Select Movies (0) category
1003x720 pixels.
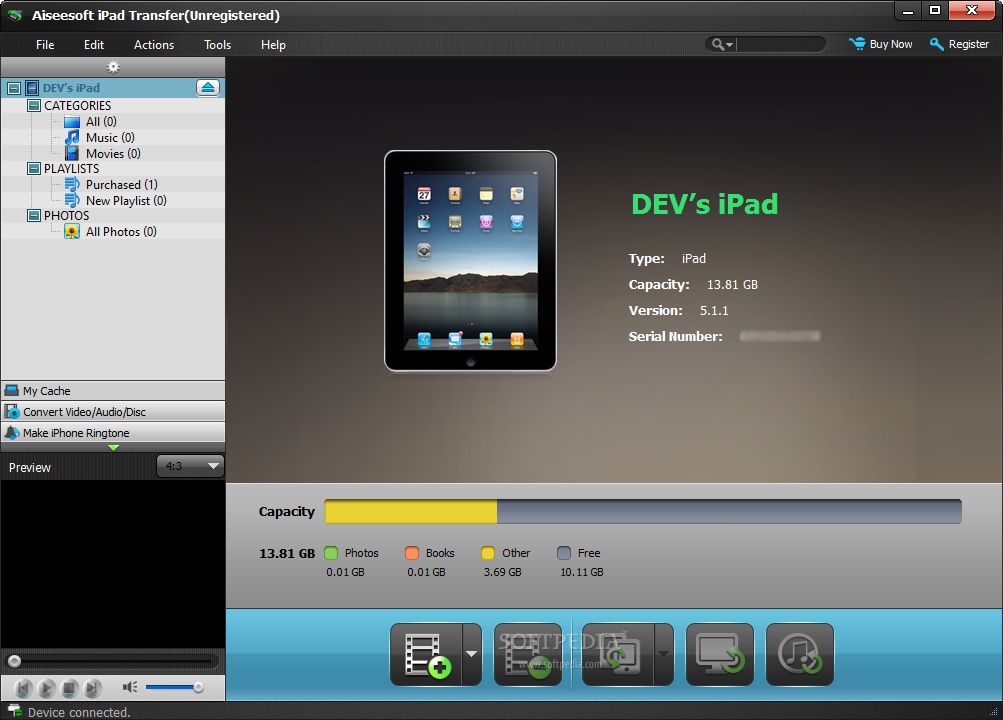(113, 153)
